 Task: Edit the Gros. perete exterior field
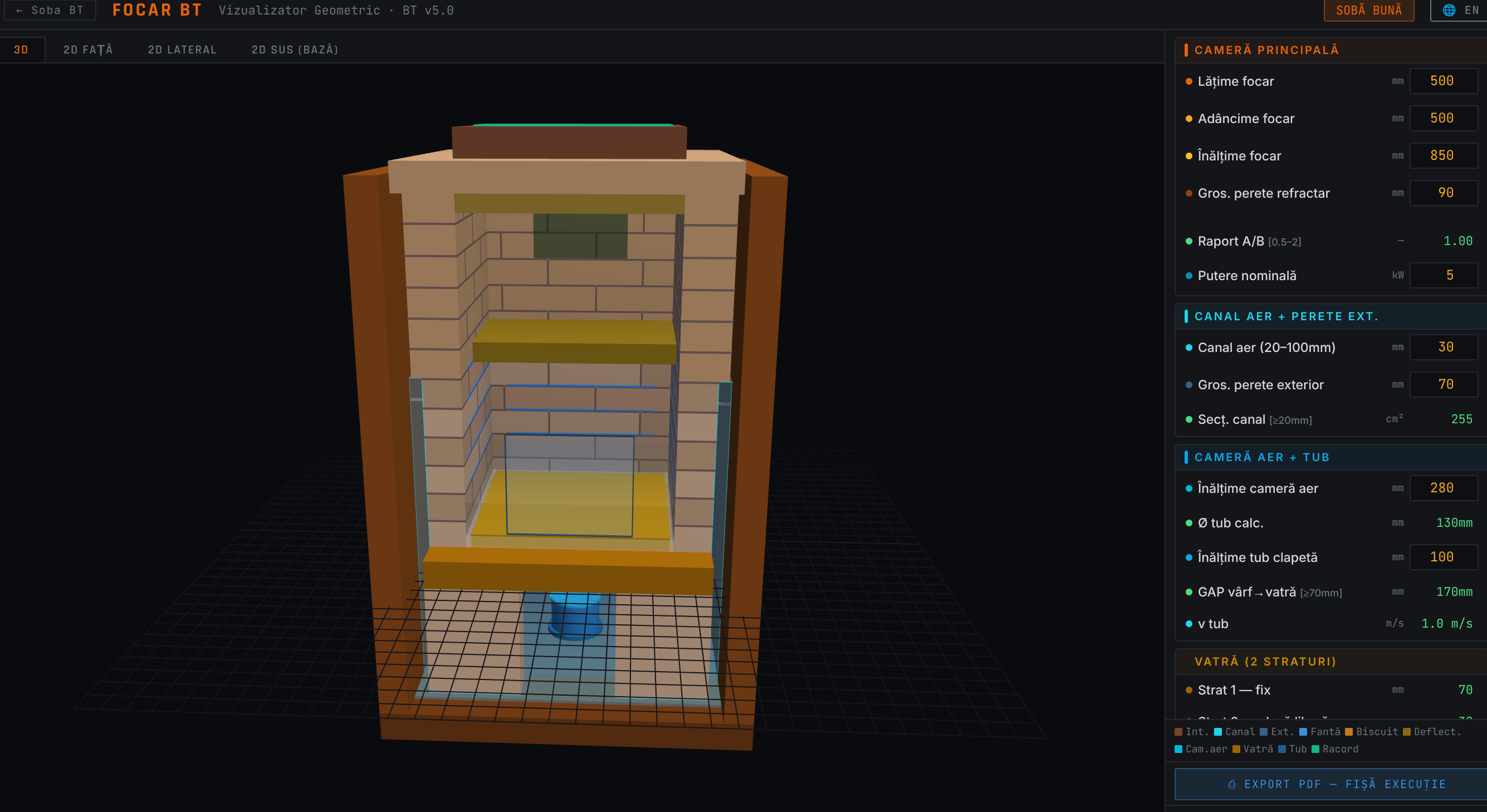coord(1443,384)
